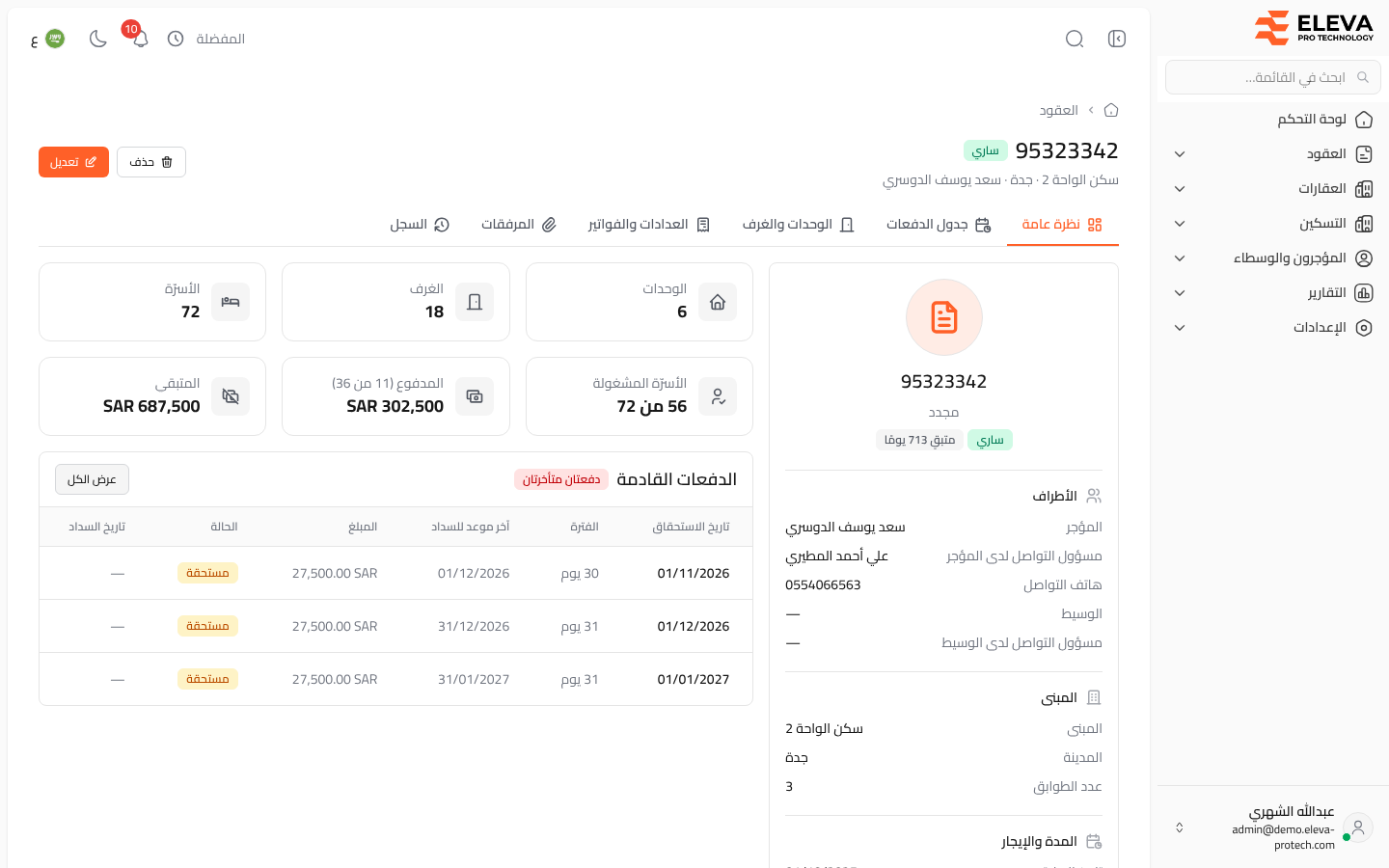Click التسكين sidebar icon

pos(1364,224)
